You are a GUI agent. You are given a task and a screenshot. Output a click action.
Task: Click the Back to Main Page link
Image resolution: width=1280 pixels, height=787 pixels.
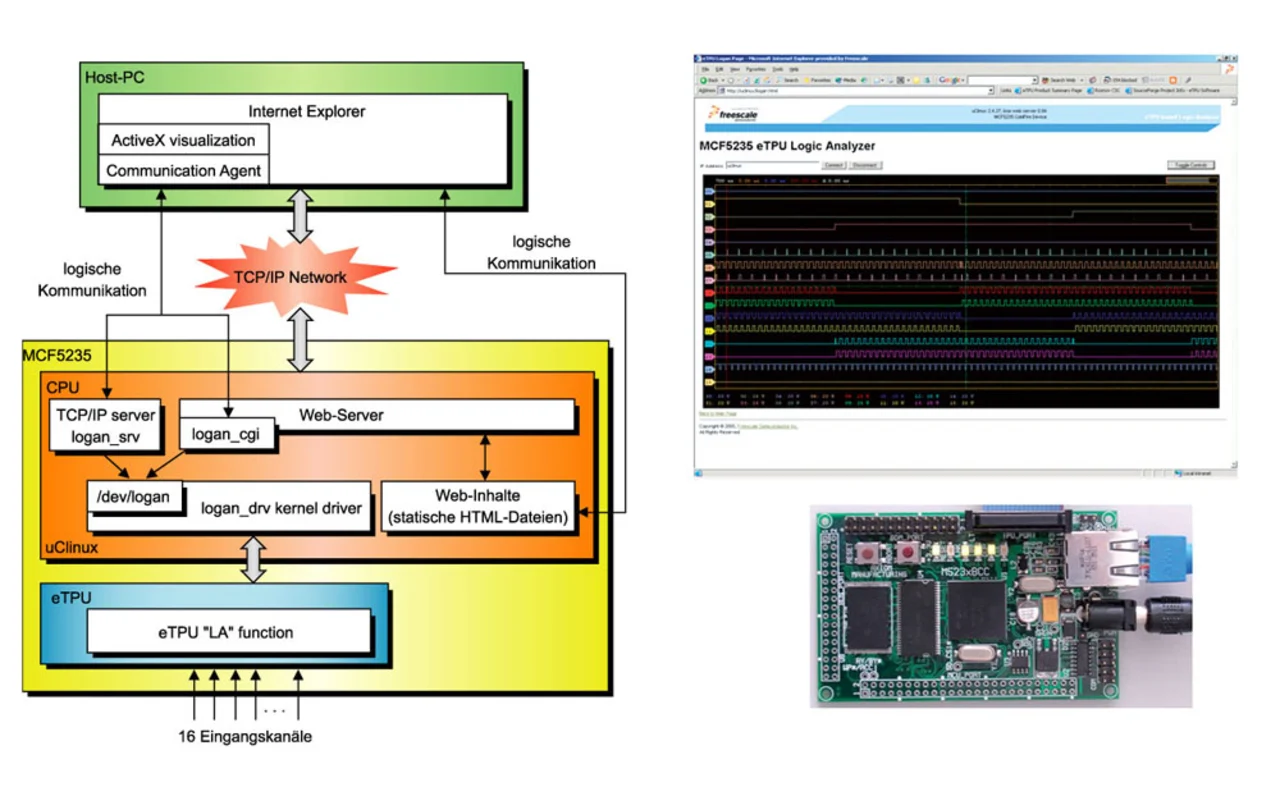point(716,413)
